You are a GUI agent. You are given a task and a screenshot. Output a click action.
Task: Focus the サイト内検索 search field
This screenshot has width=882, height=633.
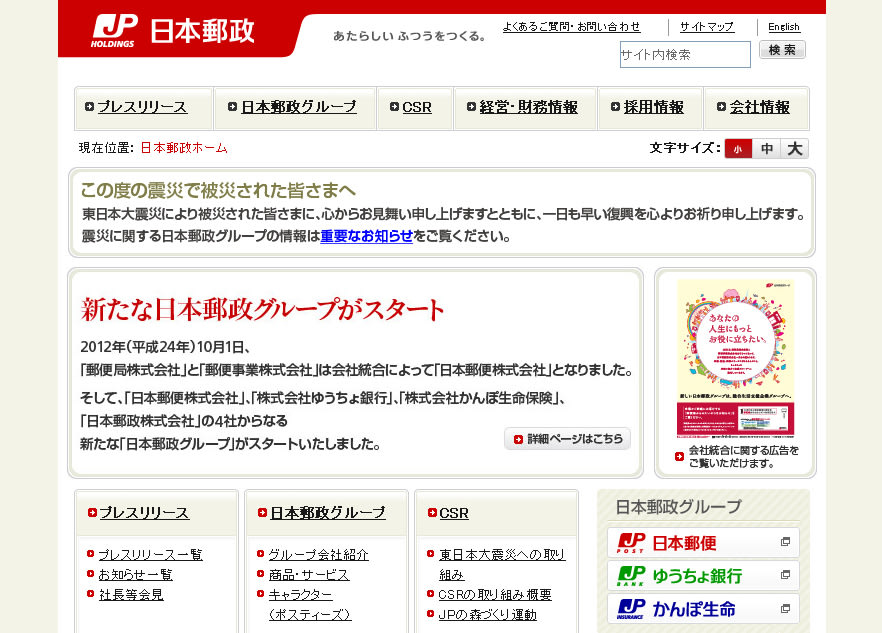(685, 55)
